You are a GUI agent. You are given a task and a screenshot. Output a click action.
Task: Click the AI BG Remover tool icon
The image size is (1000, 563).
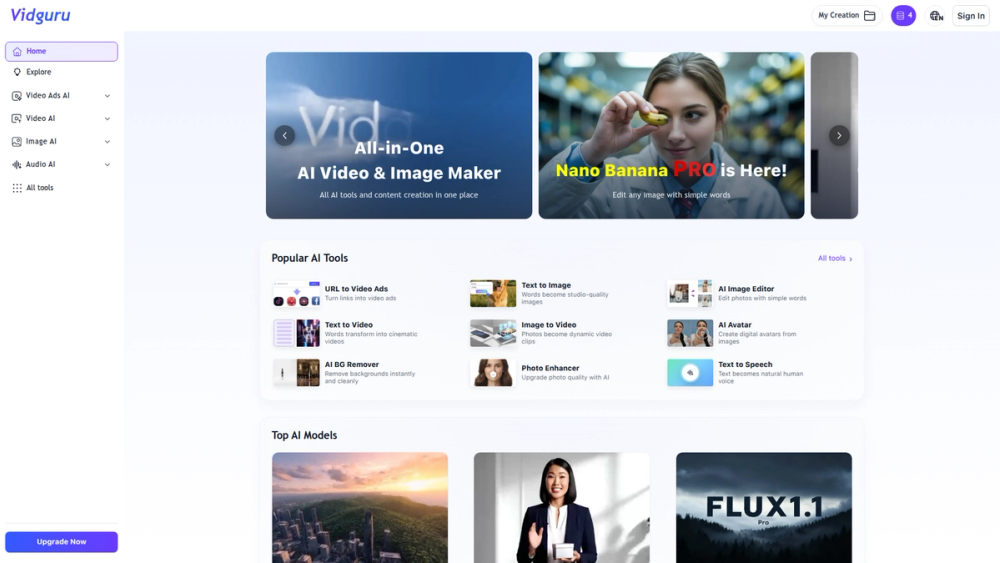[297, 373]
